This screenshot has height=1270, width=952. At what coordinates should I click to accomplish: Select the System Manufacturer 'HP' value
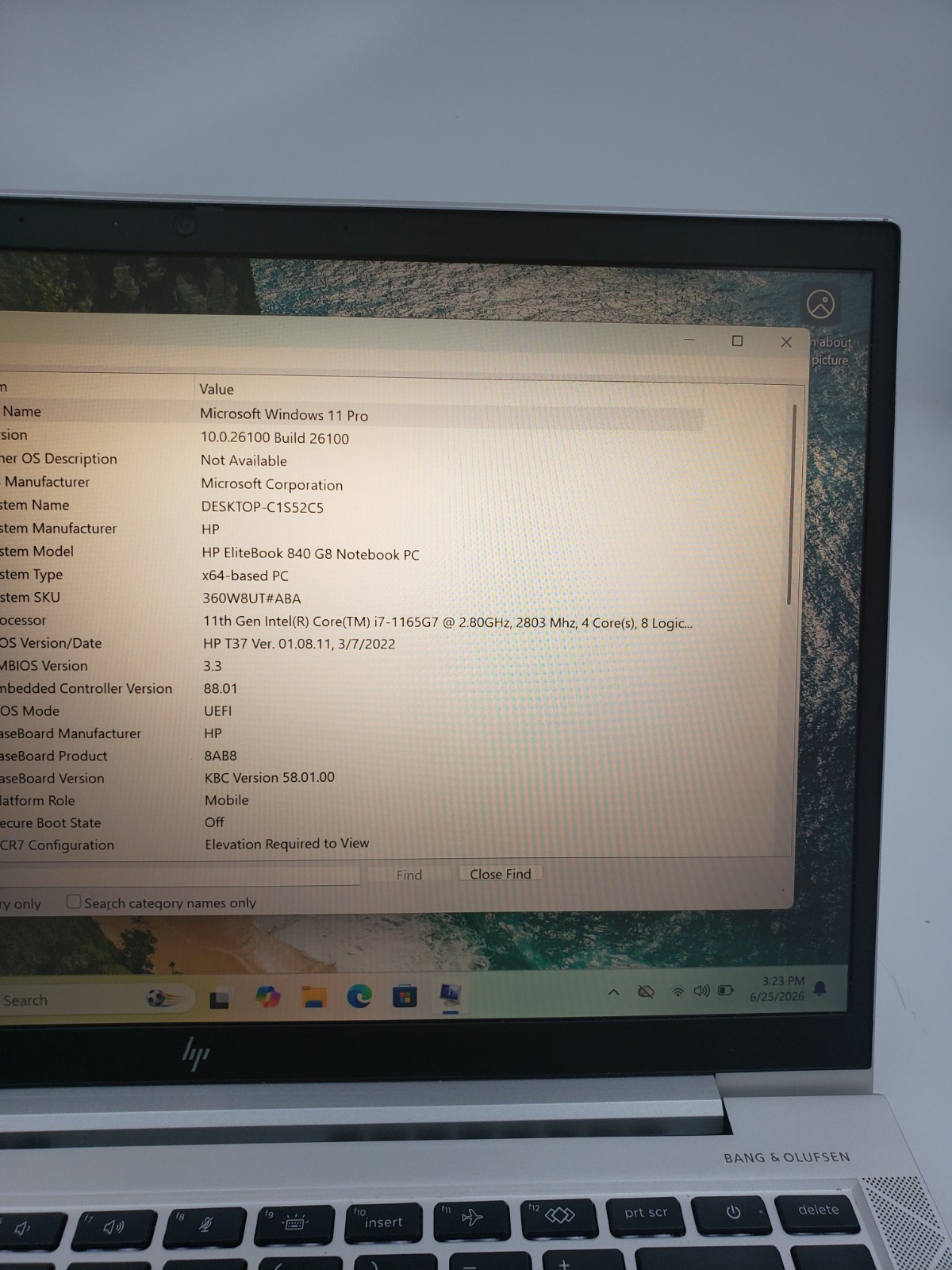point(210,529)
